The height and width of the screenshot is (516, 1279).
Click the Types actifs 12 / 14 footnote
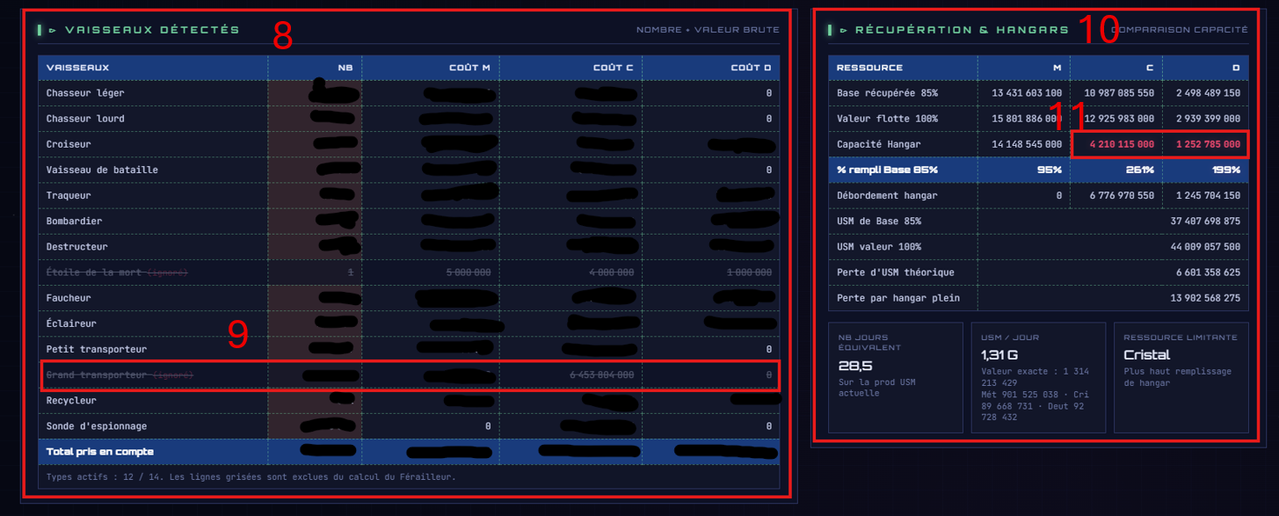pyautogui.click(x=251, y=477)
